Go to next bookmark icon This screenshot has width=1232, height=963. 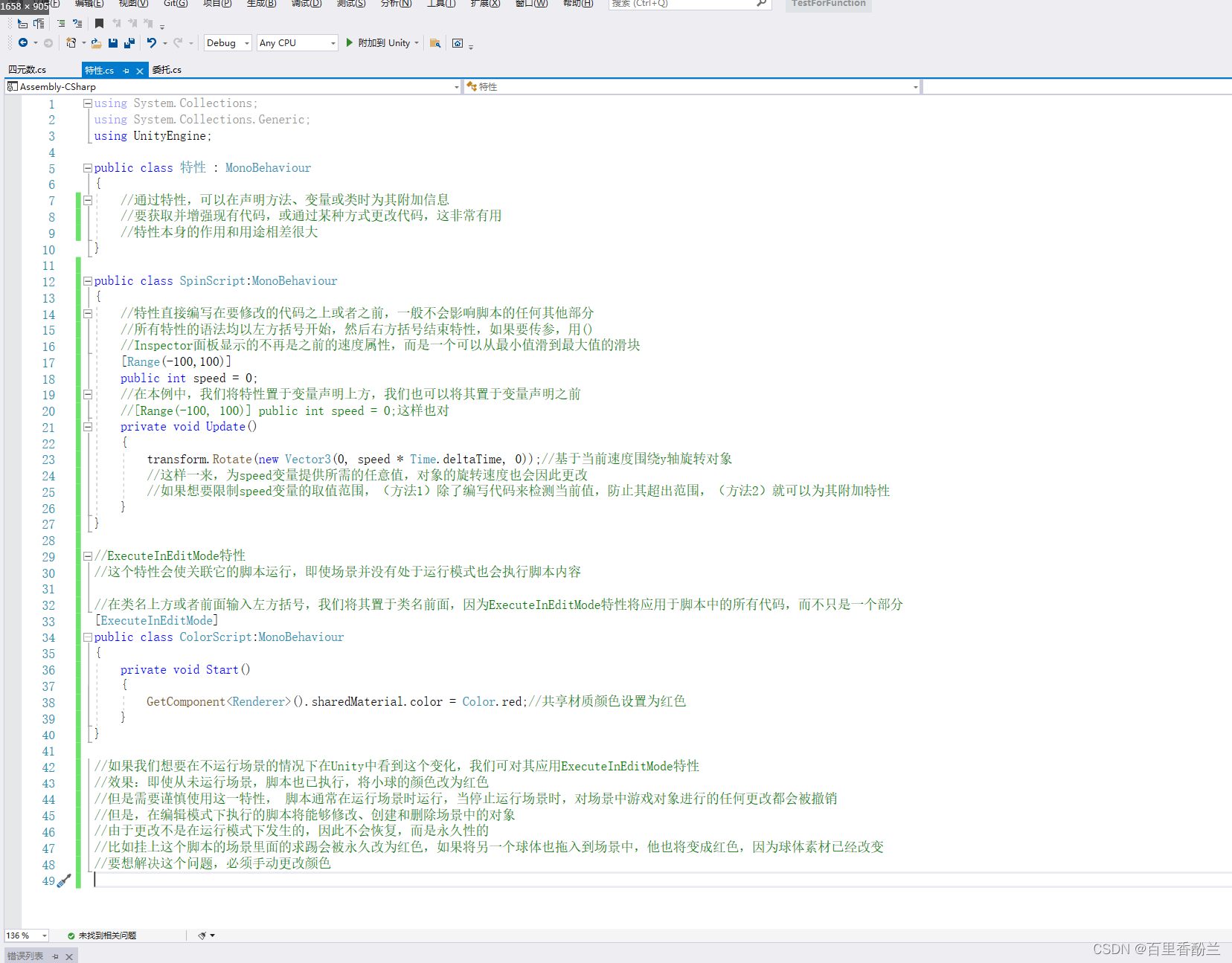coord(132,24)
